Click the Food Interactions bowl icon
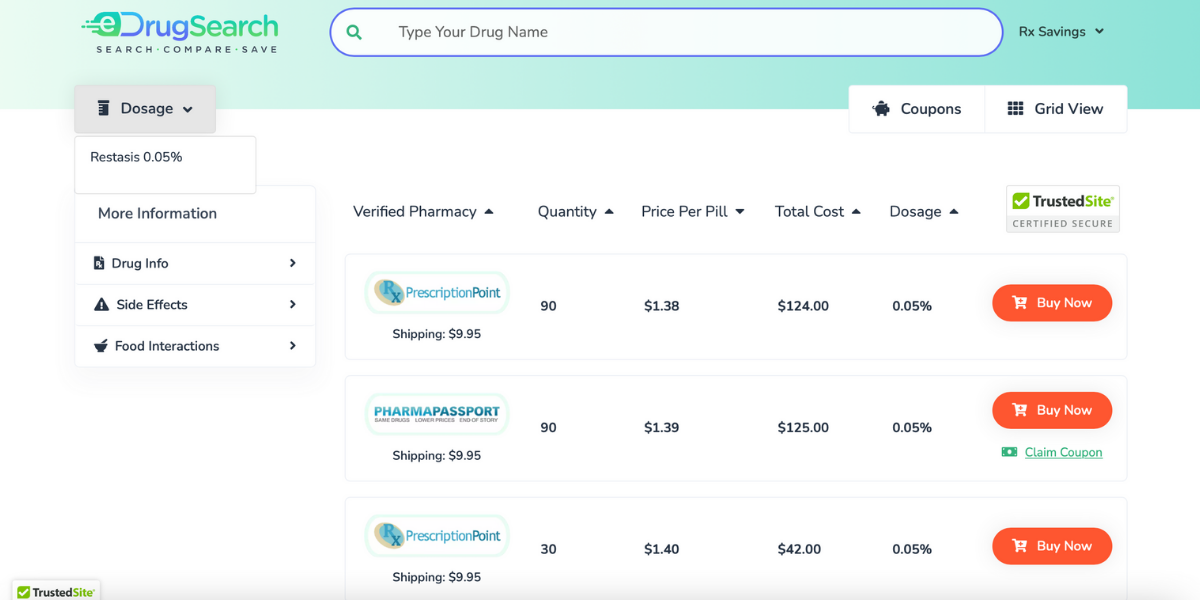 click(x=101, y=346)
